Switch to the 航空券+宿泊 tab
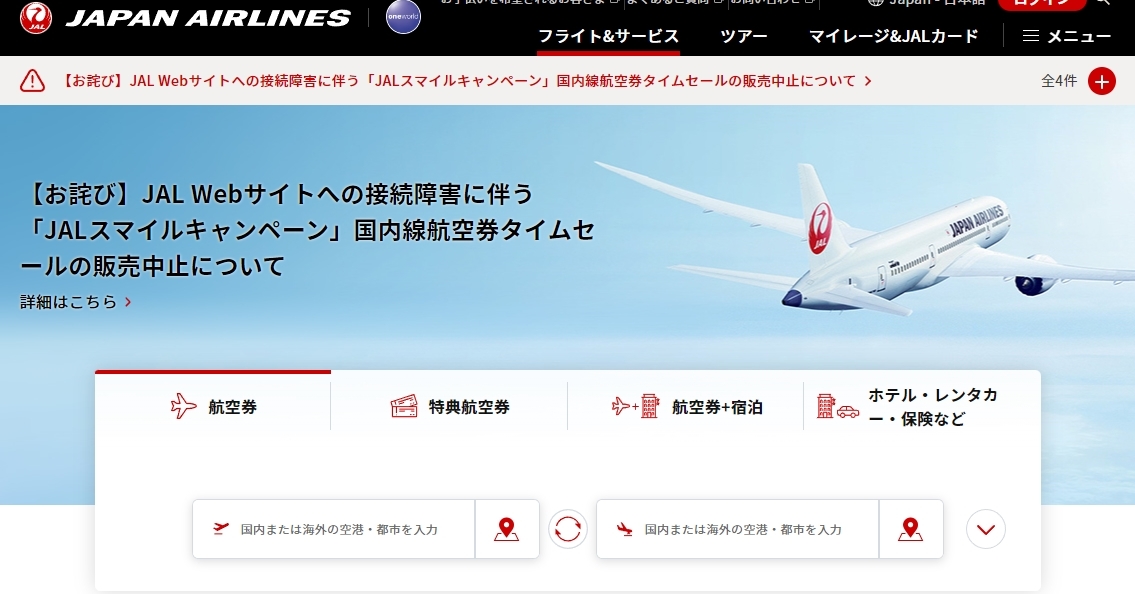This screenshot has height=594, width=1135. (685, 406)
